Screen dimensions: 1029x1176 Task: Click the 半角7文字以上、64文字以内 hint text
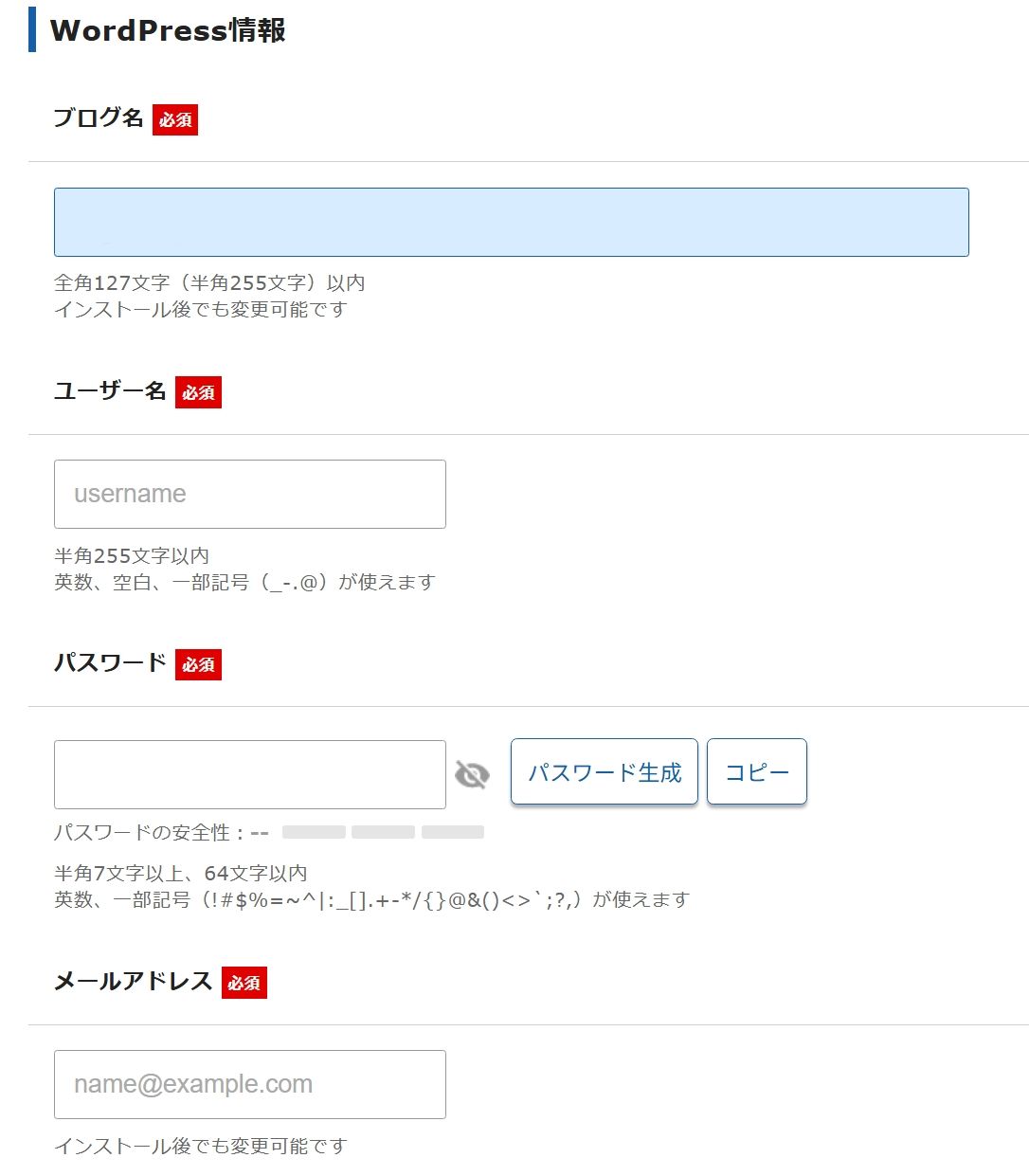coord(181,873)
